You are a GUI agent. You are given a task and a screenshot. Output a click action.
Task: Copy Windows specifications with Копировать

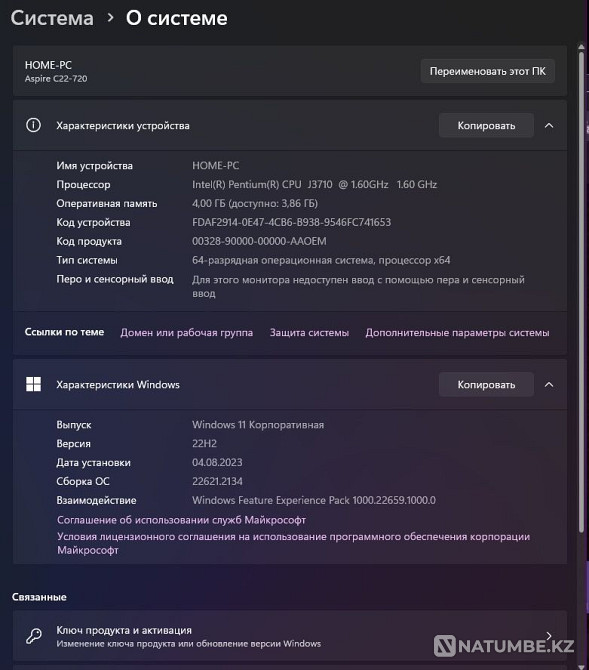[486, 385]
